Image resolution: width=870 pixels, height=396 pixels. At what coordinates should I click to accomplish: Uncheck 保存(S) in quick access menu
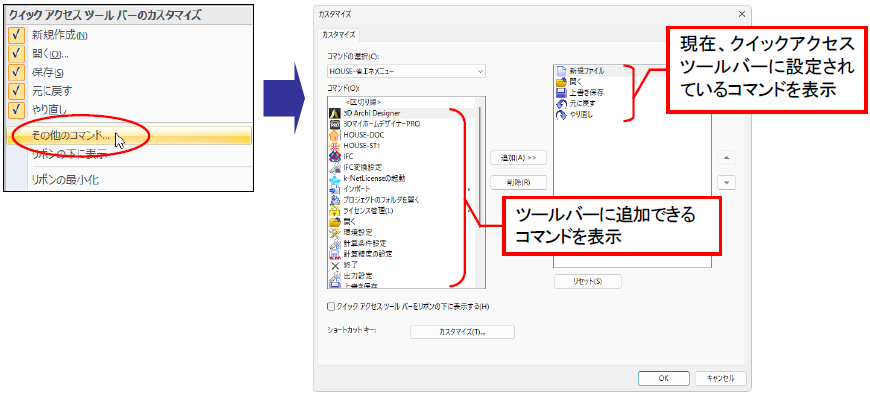coord(17,72)
